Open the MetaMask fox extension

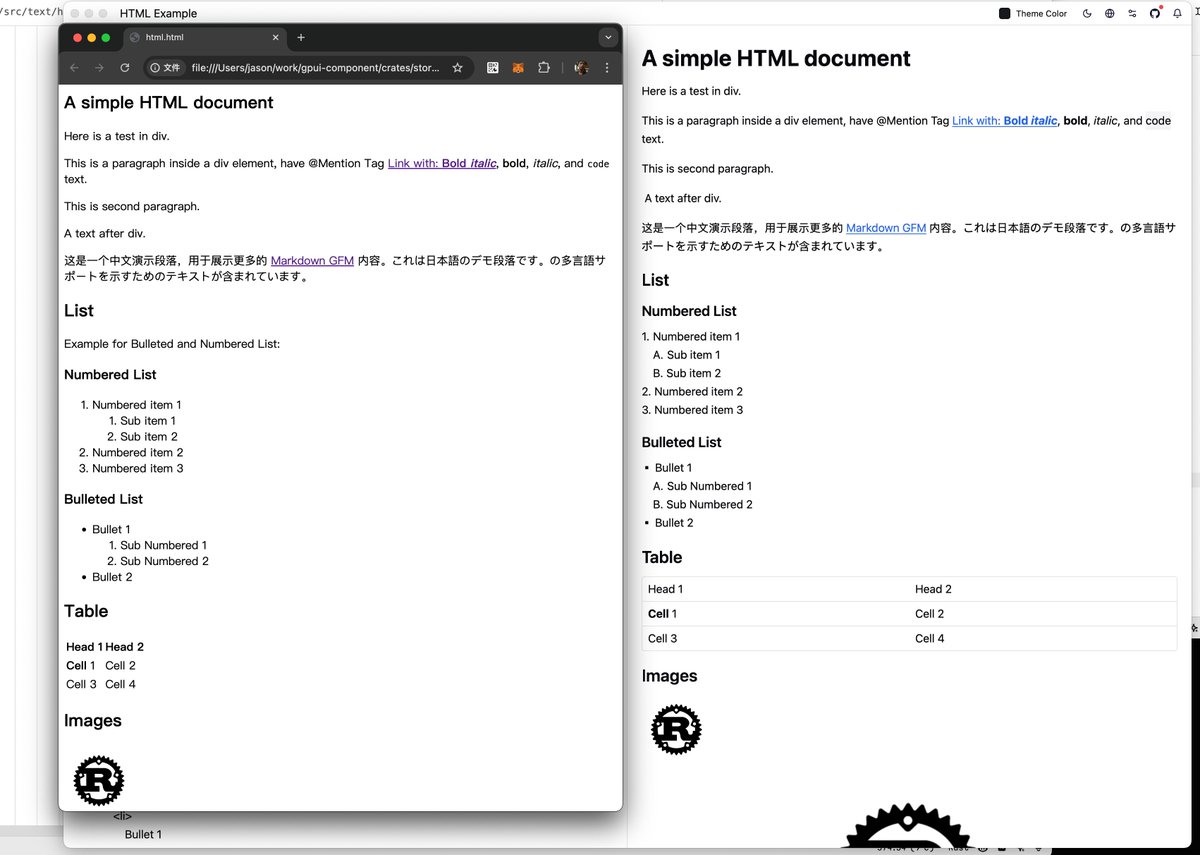click(x=518, y=68)
